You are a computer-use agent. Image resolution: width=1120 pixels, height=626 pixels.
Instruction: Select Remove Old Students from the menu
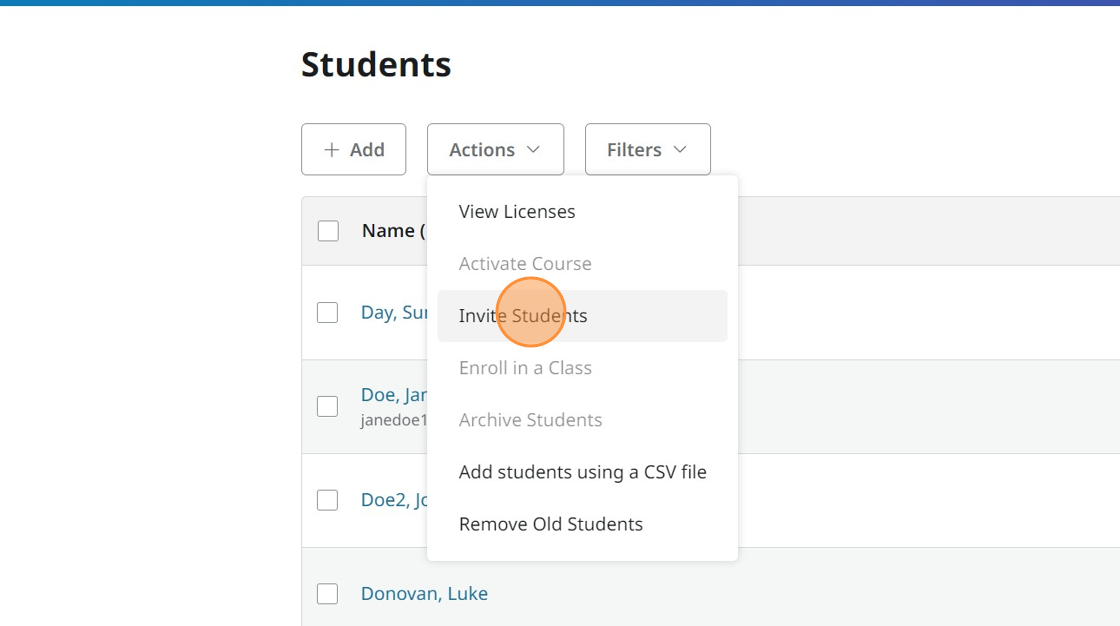(x=550, y=523)
